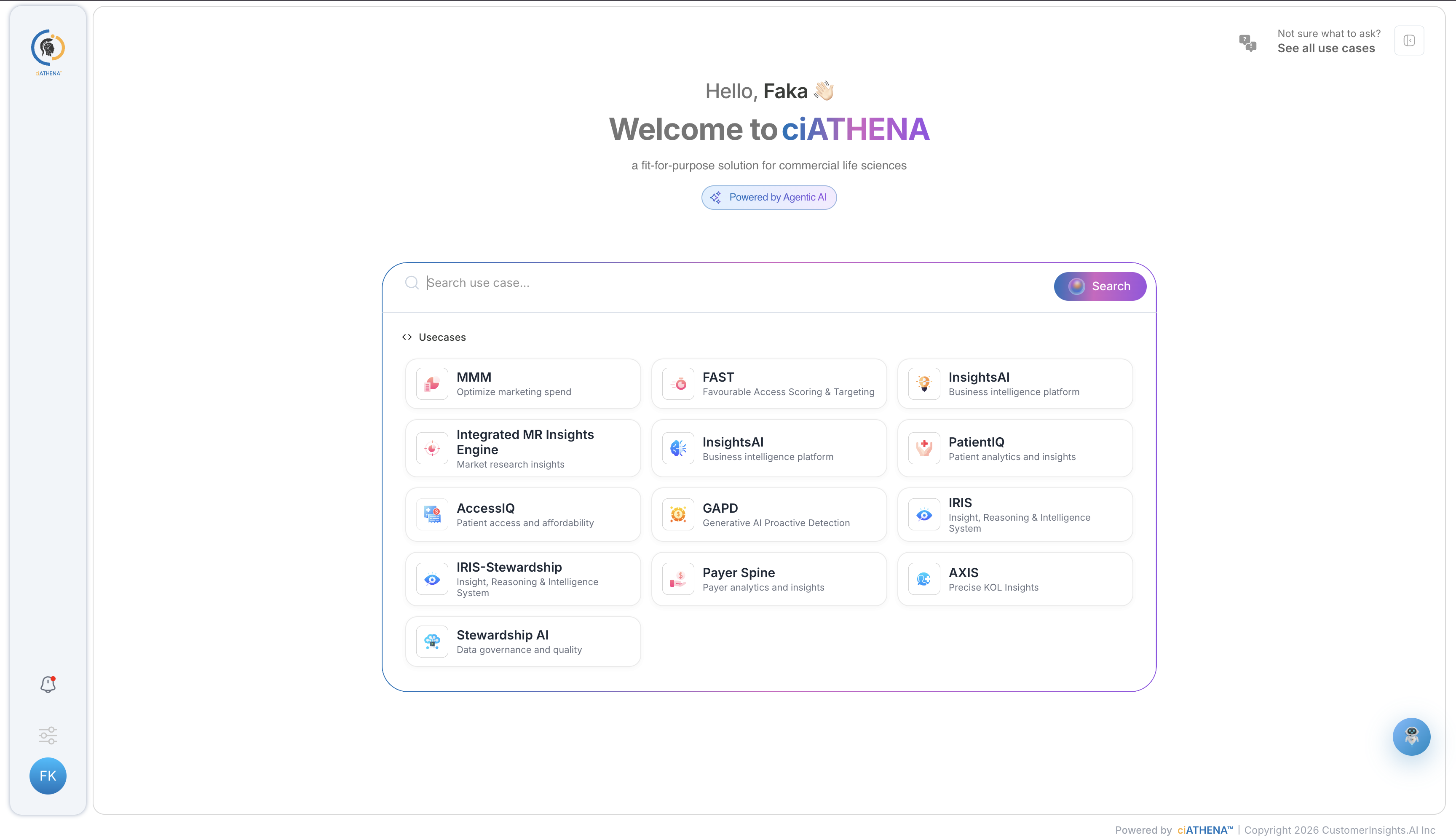Image resolution: width=1456 pixels, height=840 pixels.
Task: Click the IRIS eye icon
Action: [x=924, y=515]
